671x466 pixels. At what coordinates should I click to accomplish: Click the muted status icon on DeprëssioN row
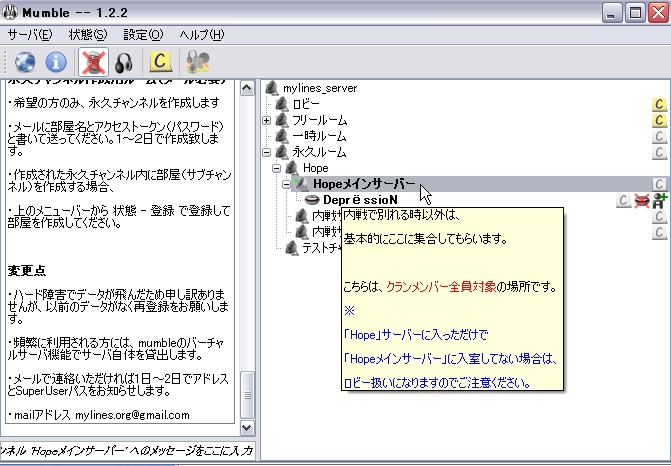click(641, 200)
